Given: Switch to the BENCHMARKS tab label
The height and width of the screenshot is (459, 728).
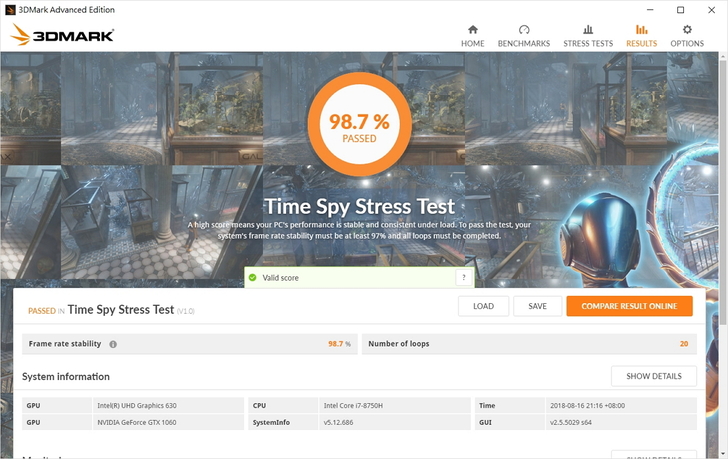Looking at the screenshot, I should coord(524,44).
